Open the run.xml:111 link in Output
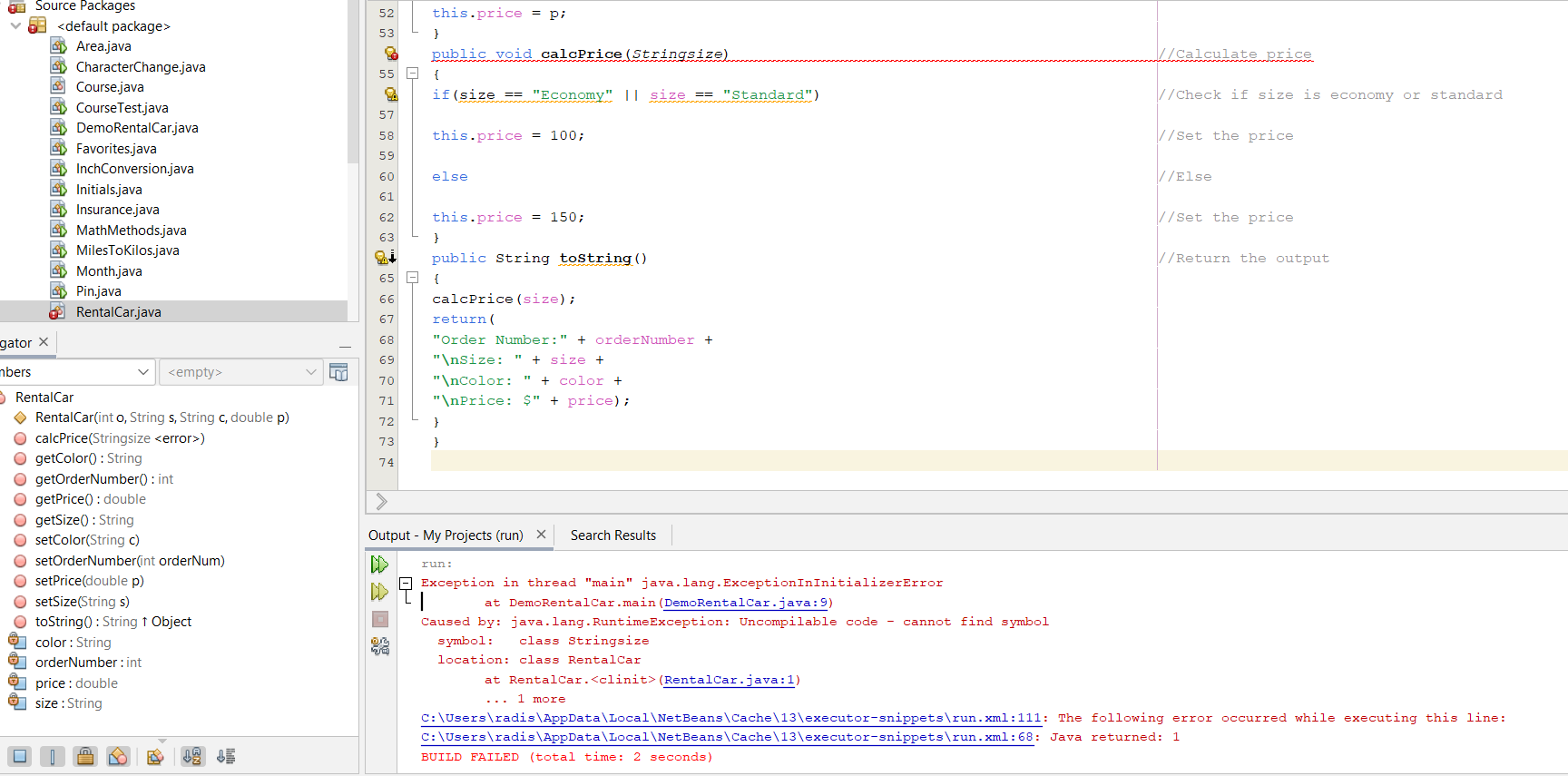This screenshot has height=776, width=1568. click(730, 718)
